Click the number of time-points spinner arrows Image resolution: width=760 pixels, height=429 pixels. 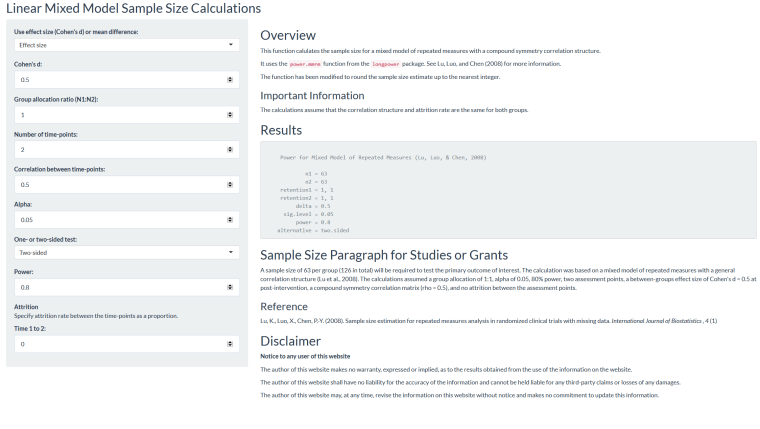231,149
